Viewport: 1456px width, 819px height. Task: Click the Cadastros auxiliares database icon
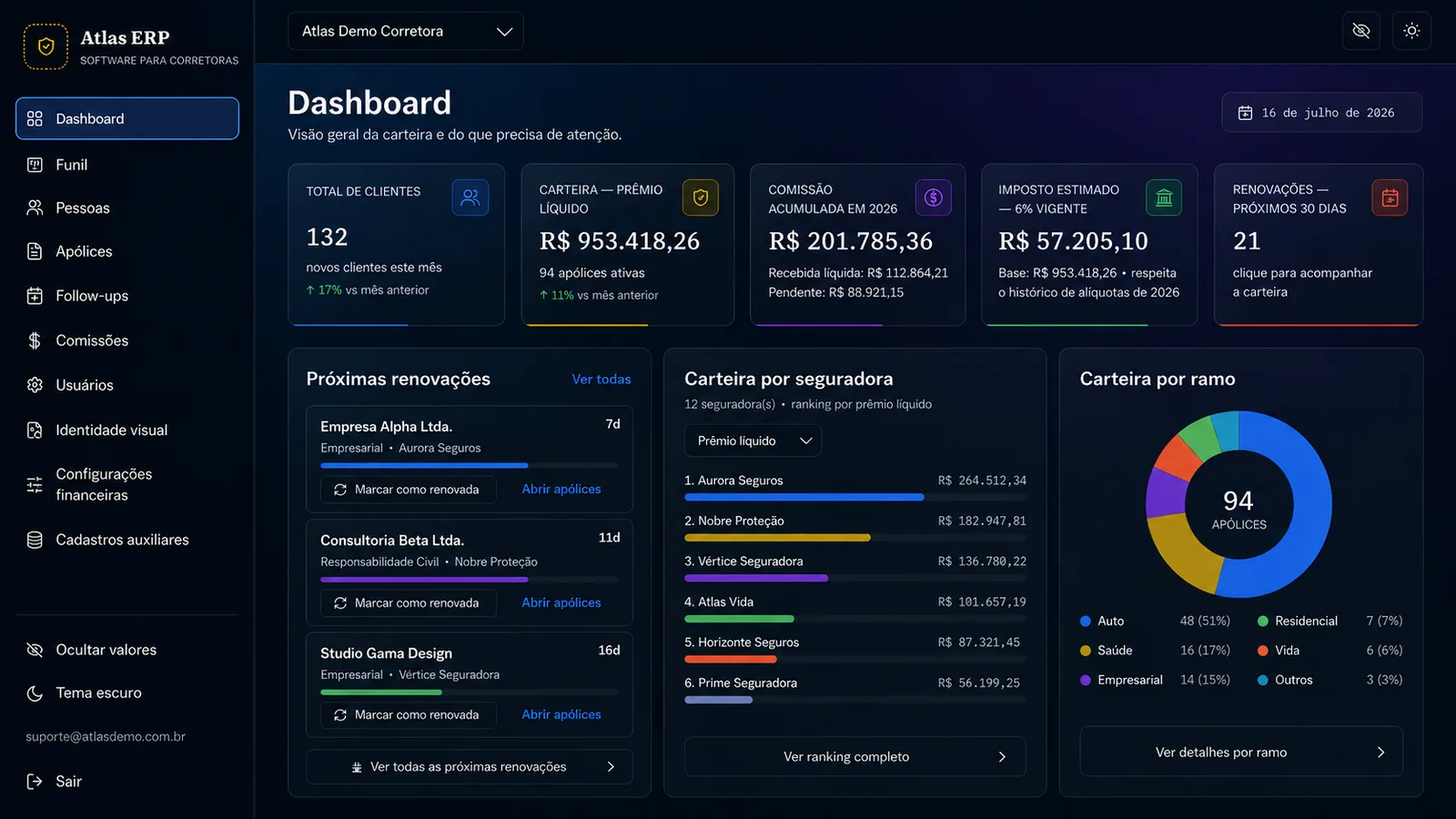pos(35,540)
